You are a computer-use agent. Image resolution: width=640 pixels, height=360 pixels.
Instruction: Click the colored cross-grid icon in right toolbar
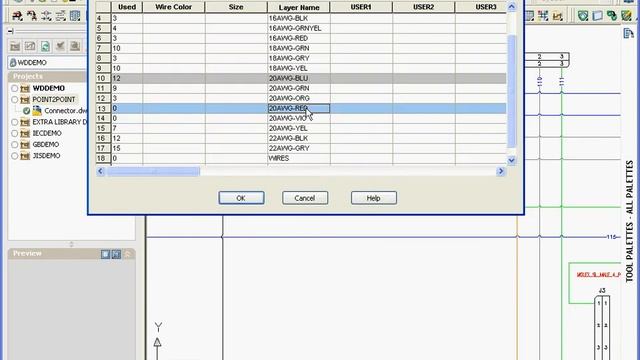point(543,16)
